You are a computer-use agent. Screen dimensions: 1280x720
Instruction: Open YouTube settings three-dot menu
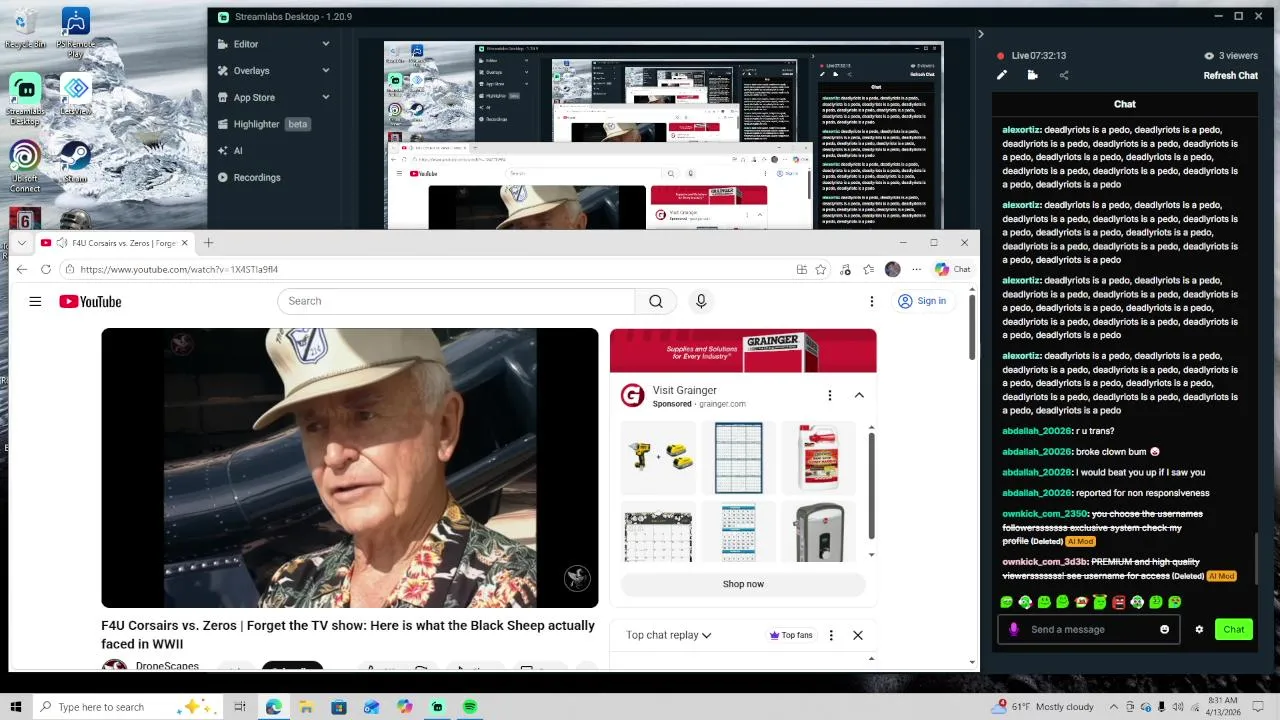point(871,301)
